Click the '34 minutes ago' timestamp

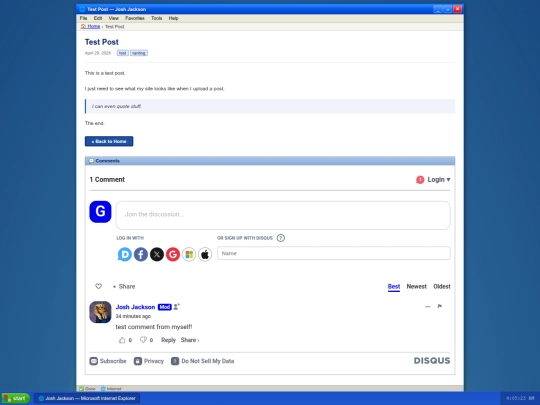tap(133, 316)
